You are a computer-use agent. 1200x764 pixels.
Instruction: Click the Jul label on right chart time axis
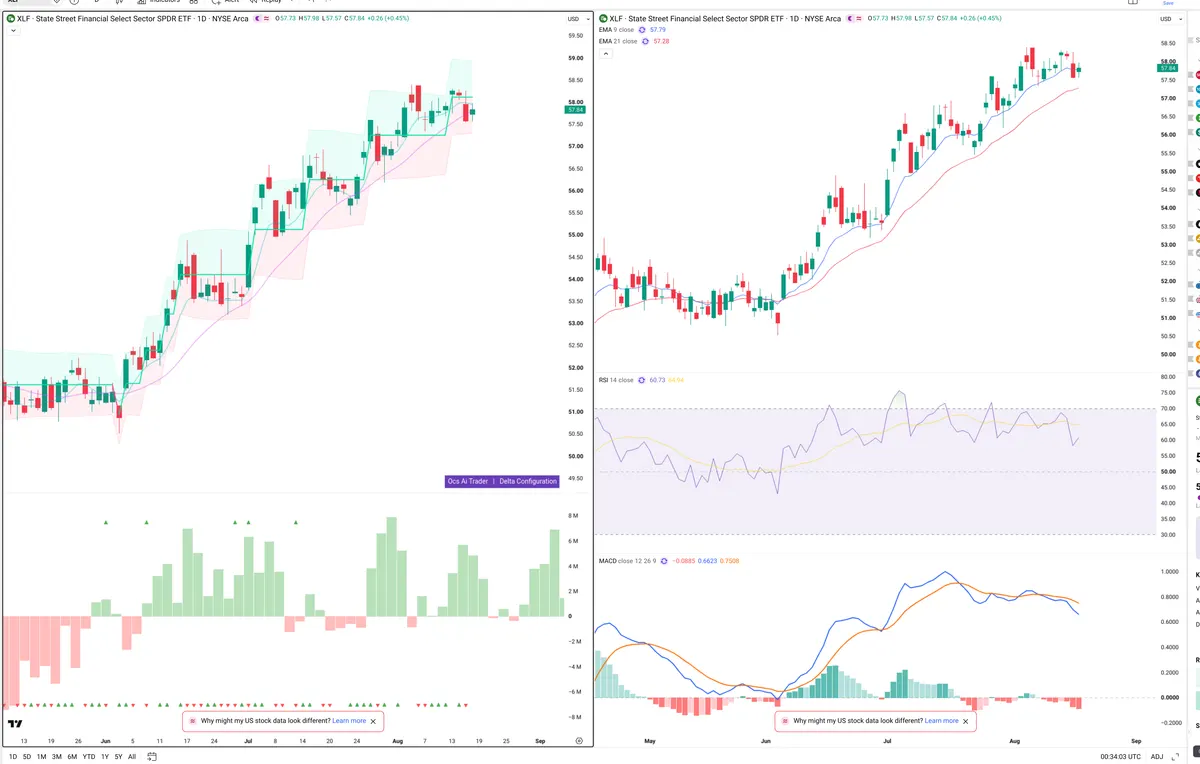point(887,741)
